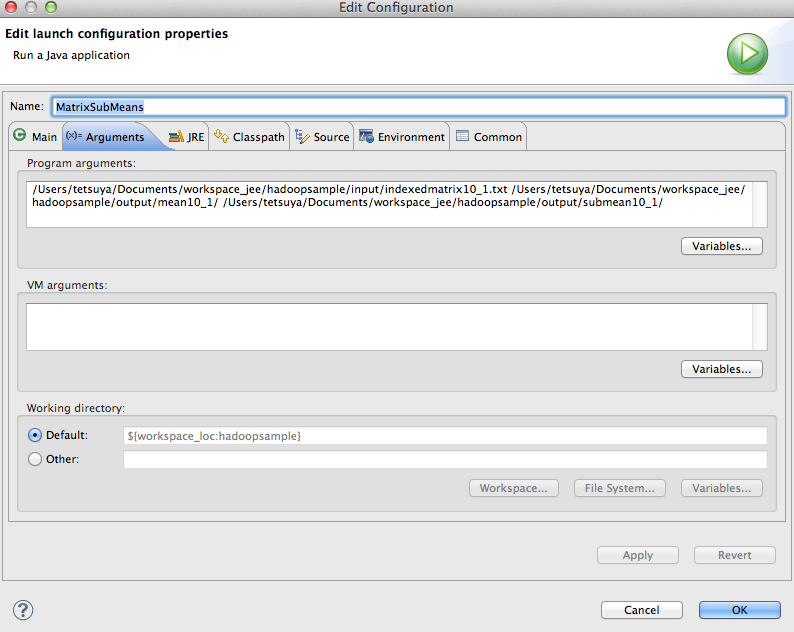Click the JRE tab books icon
The width and height of the screenshot is (794, 632).
coord(176,137)
